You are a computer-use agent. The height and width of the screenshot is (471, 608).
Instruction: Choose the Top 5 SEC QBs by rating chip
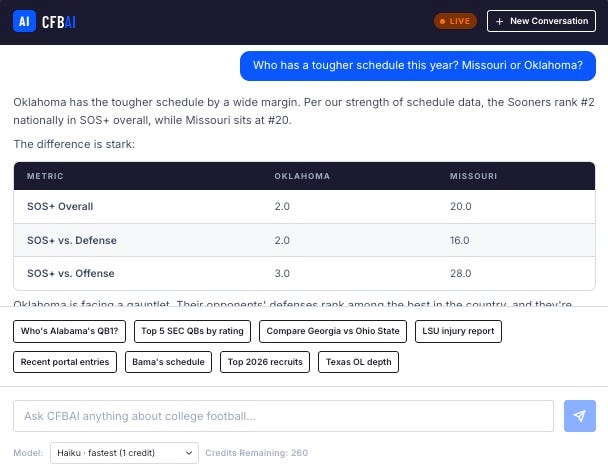coord(192,331)
